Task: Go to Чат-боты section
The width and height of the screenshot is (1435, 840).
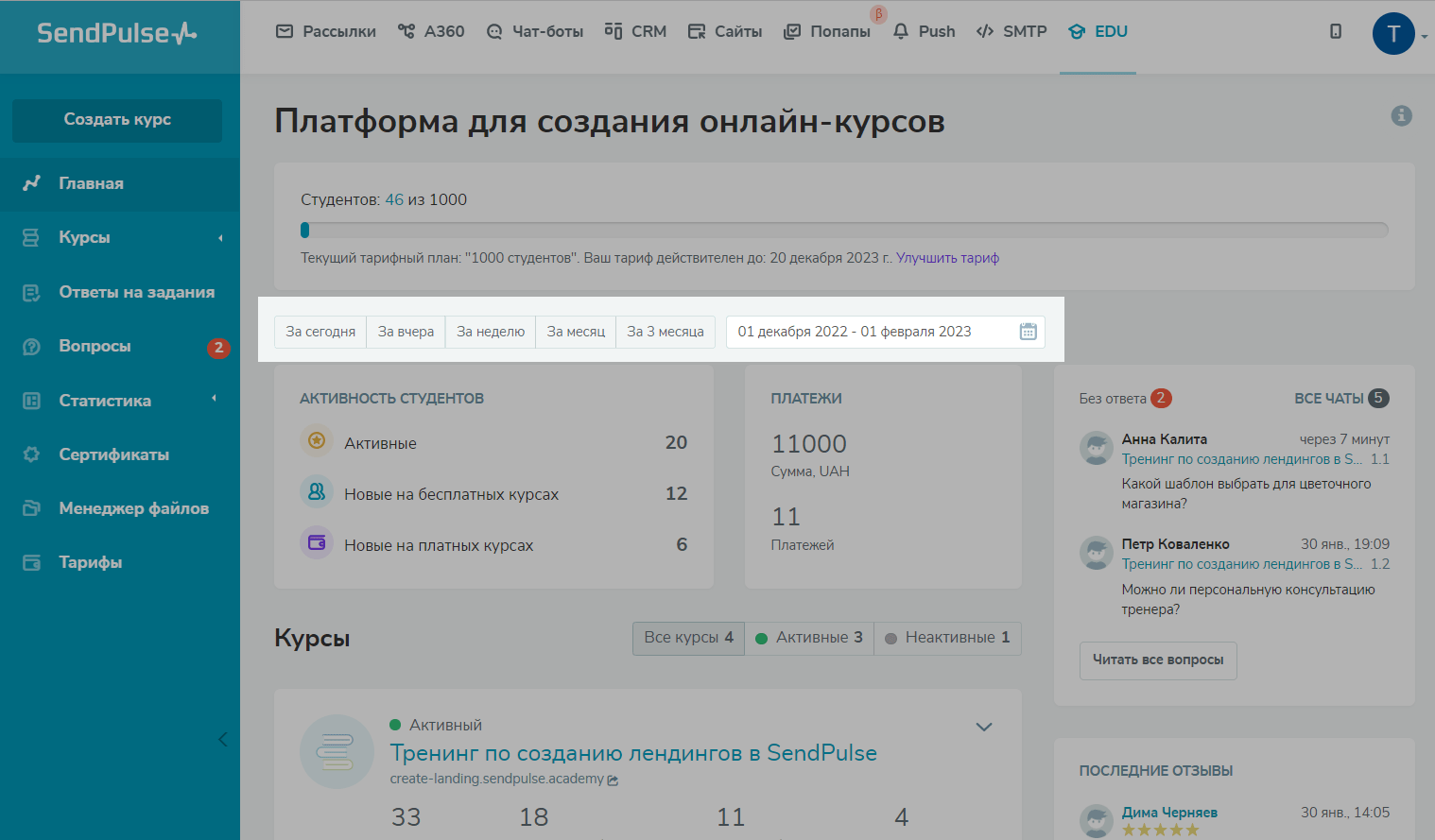Action: point(534,31)
